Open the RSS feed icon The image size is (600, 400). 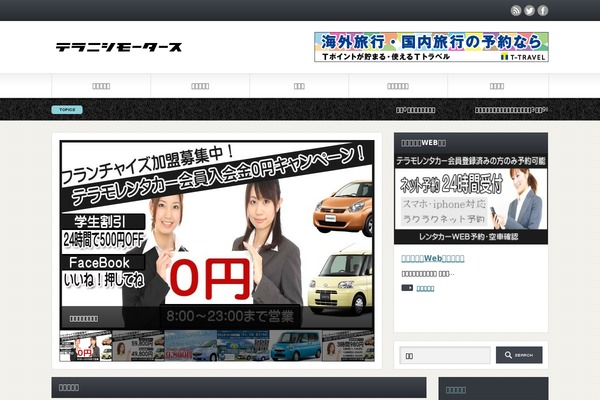coord(515,10)
